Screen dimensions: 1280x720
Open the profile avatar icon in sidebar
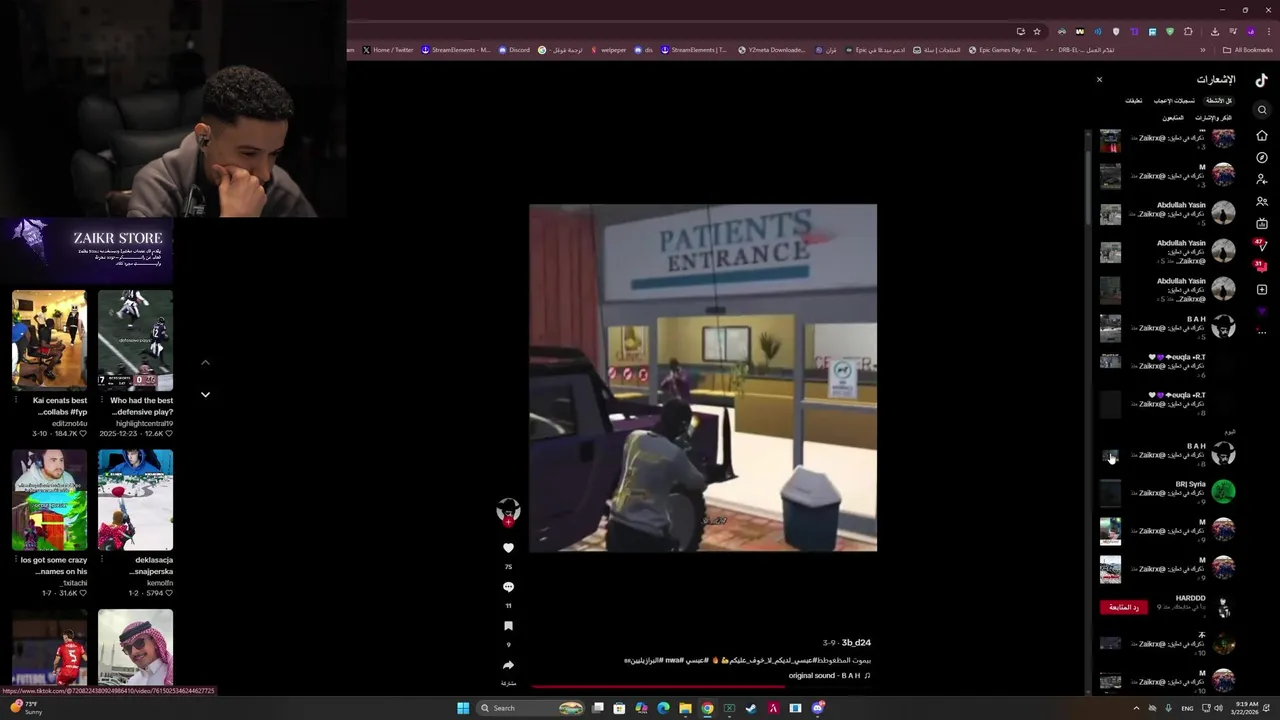[1262, 311]
